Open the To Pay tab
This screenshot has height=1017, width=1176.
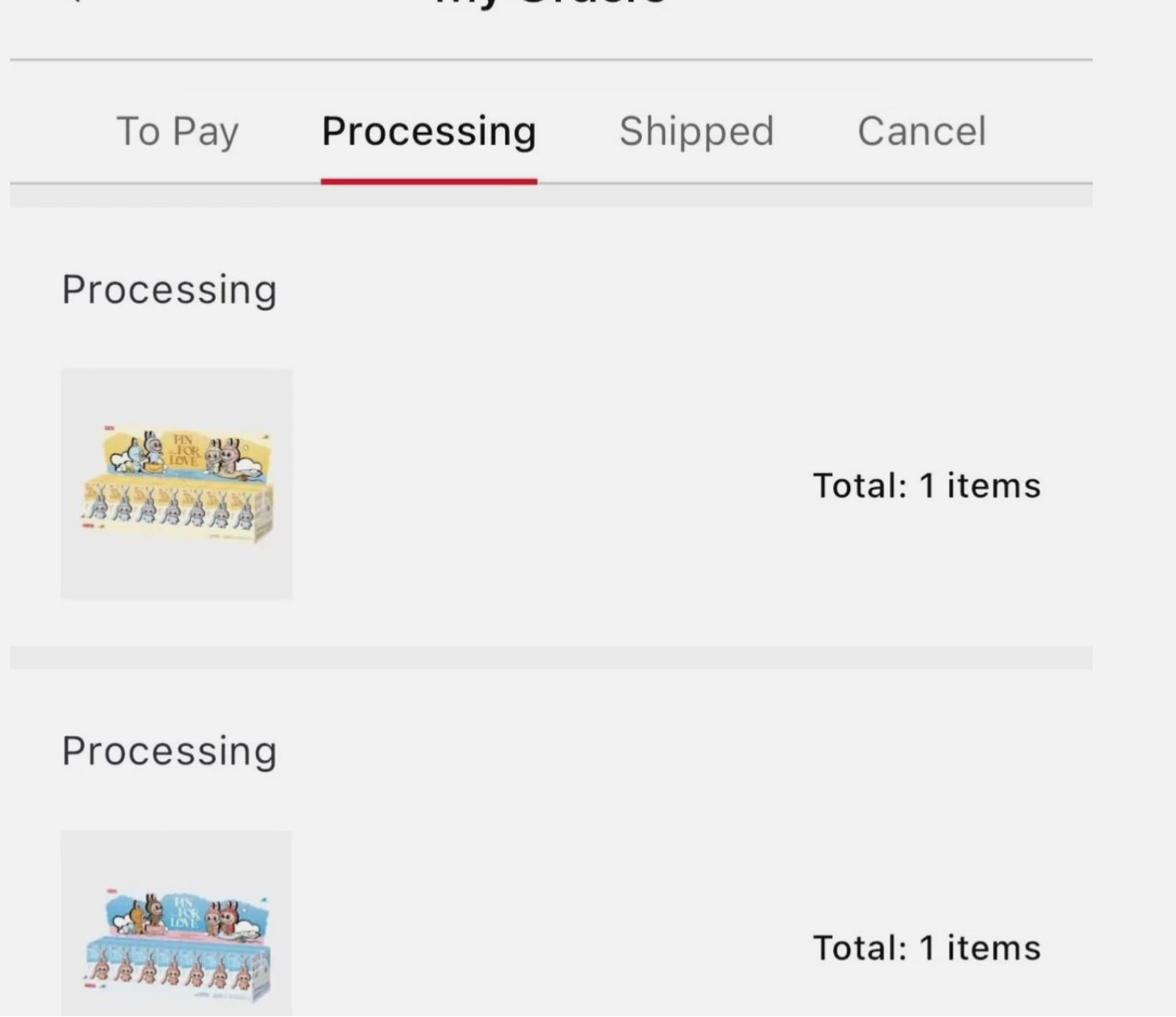(x=177, y=132)
